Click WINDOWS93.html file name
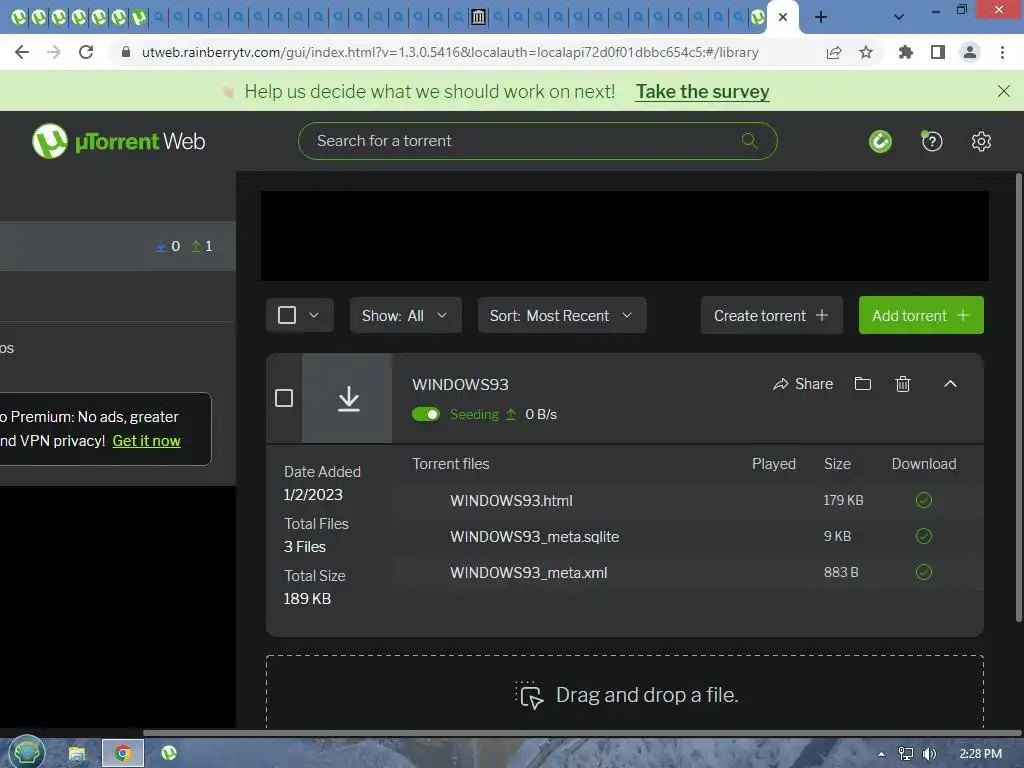 pos(511,500)
